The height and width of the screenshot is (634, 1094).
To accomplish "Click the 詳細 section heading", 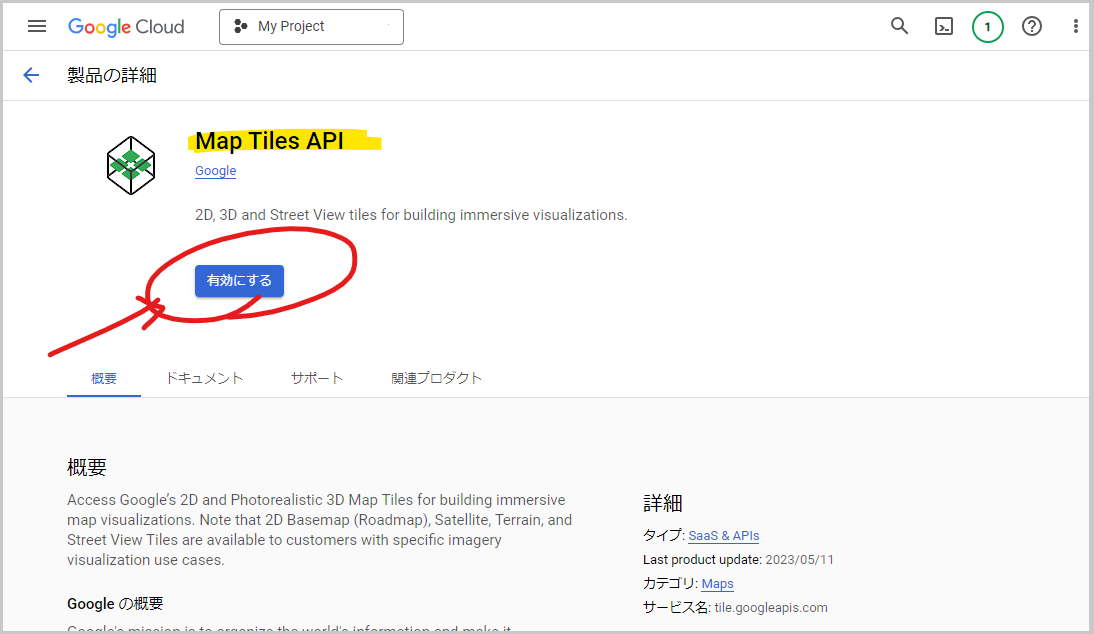I will click(x=663, y=503).
